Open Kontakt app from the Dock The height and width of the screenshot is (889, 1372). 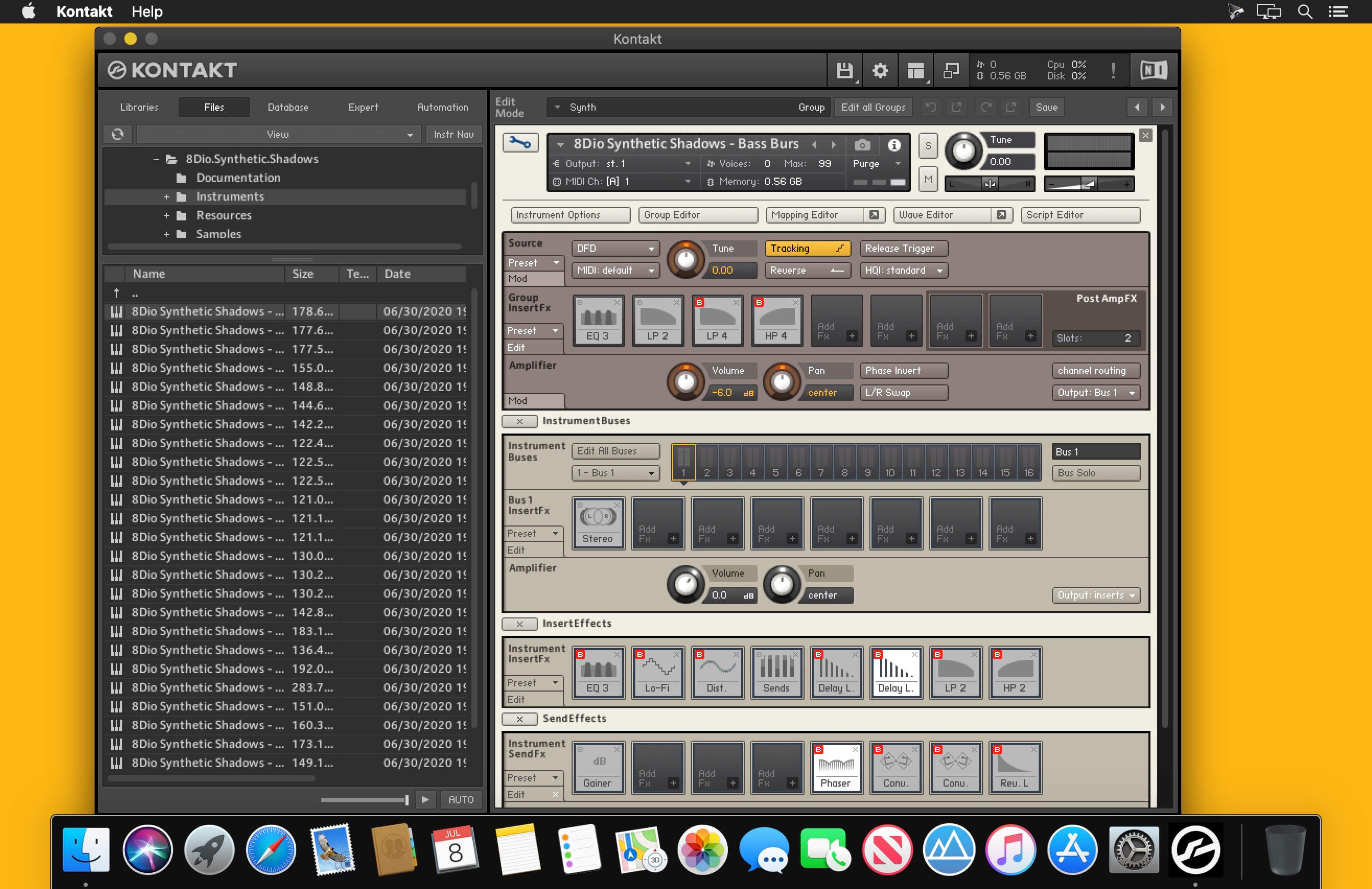pyautogui.click(x=1195, y=850)
